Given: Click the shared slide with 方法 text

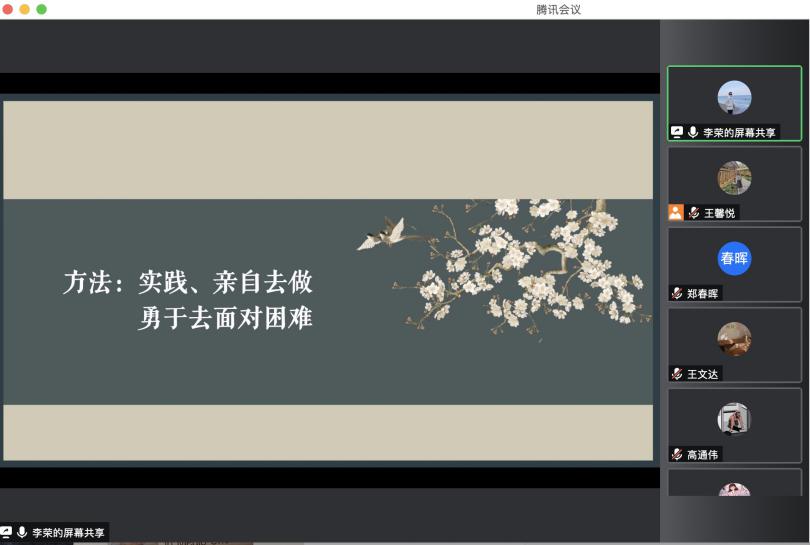Looking at the screenshot, I should (x=328, y=281).
